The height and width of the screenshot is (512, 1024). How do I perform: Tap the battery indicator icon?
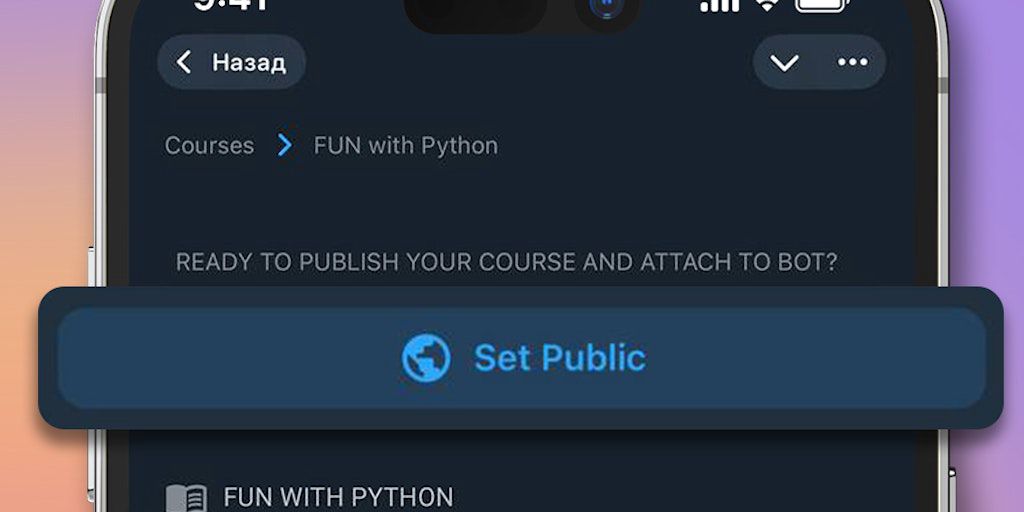820,5
